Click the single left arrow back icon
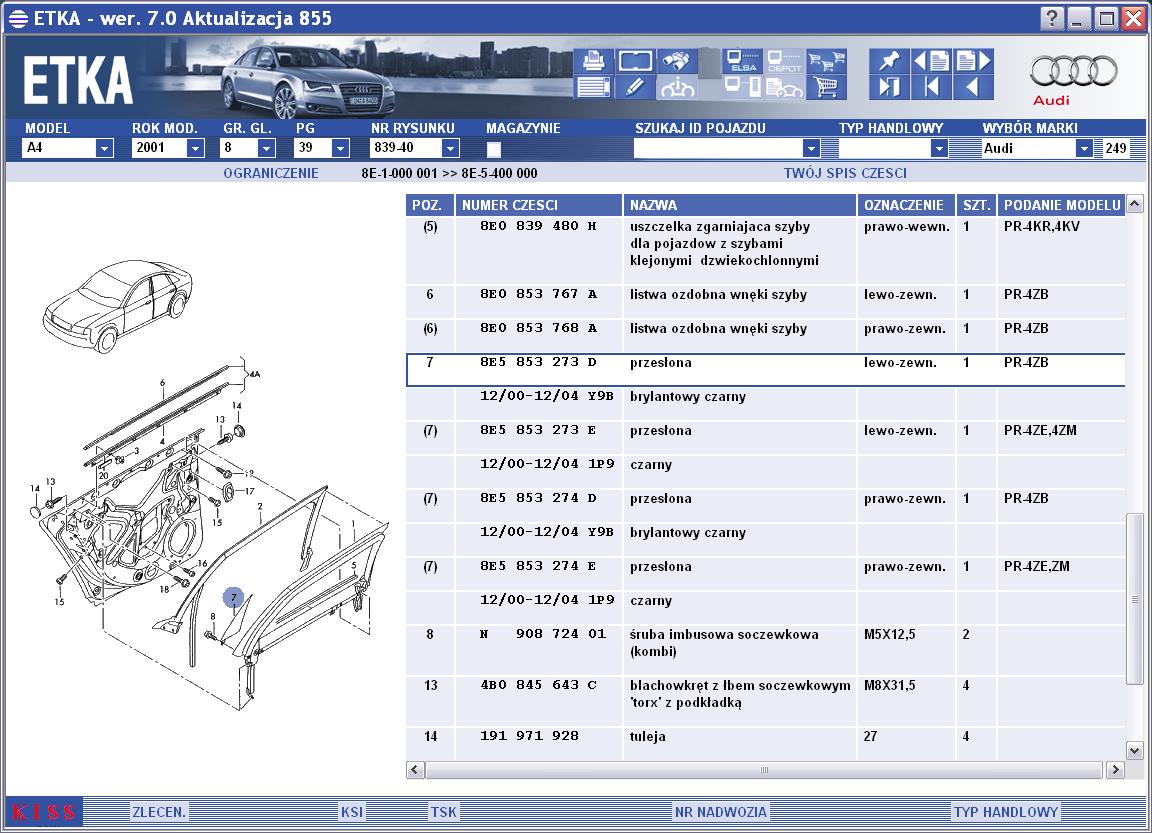 pos(973,87)
